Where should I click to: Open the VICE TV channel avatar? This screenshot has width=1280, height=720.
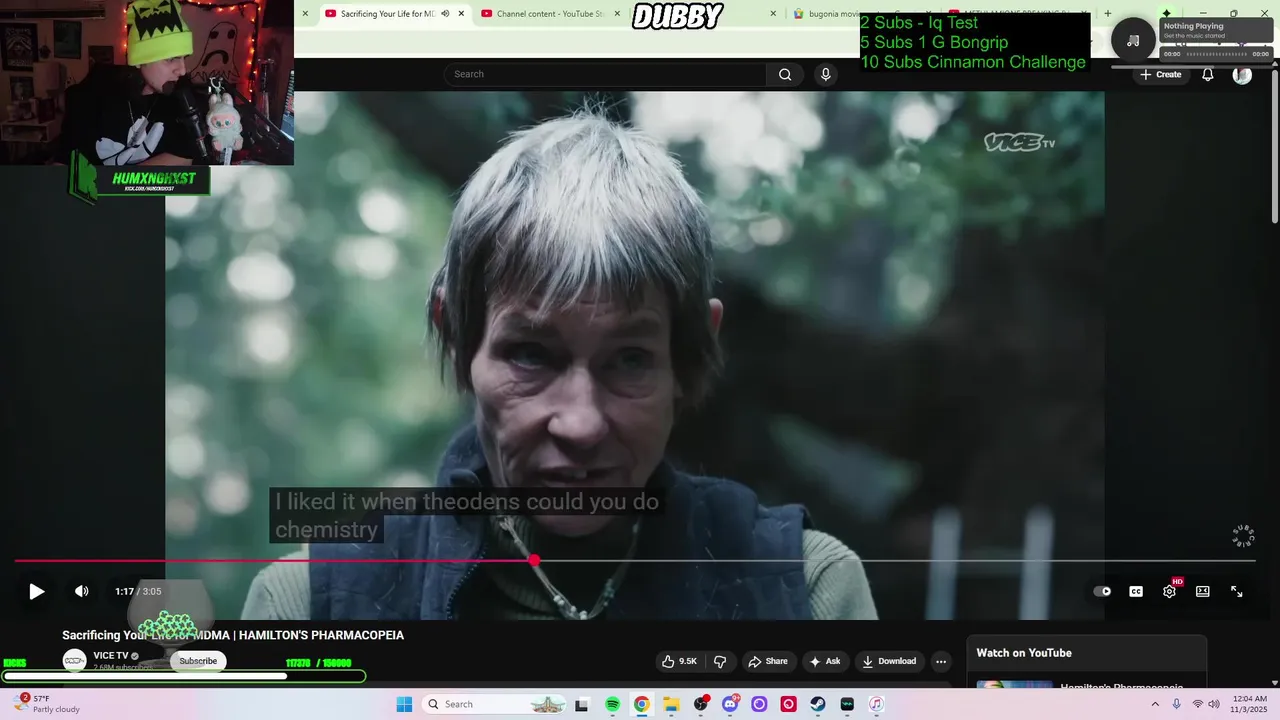pyautogui.click(x=74, y=661)
